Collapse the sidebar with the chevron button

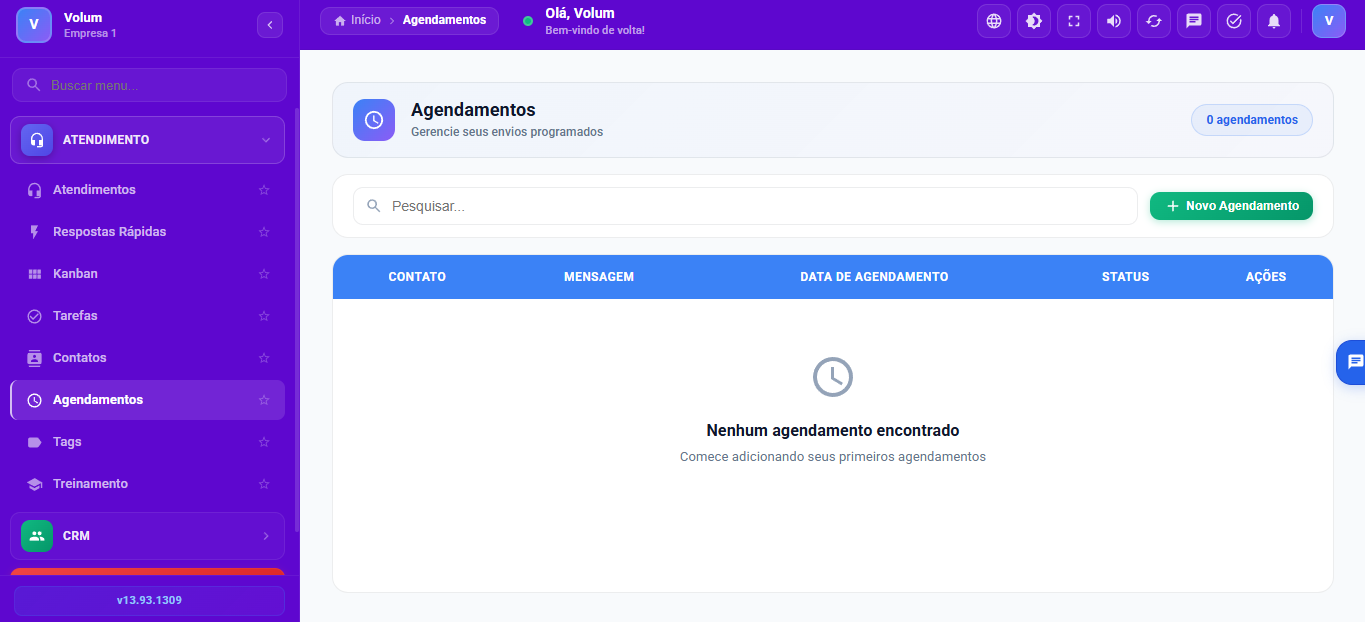270,25
